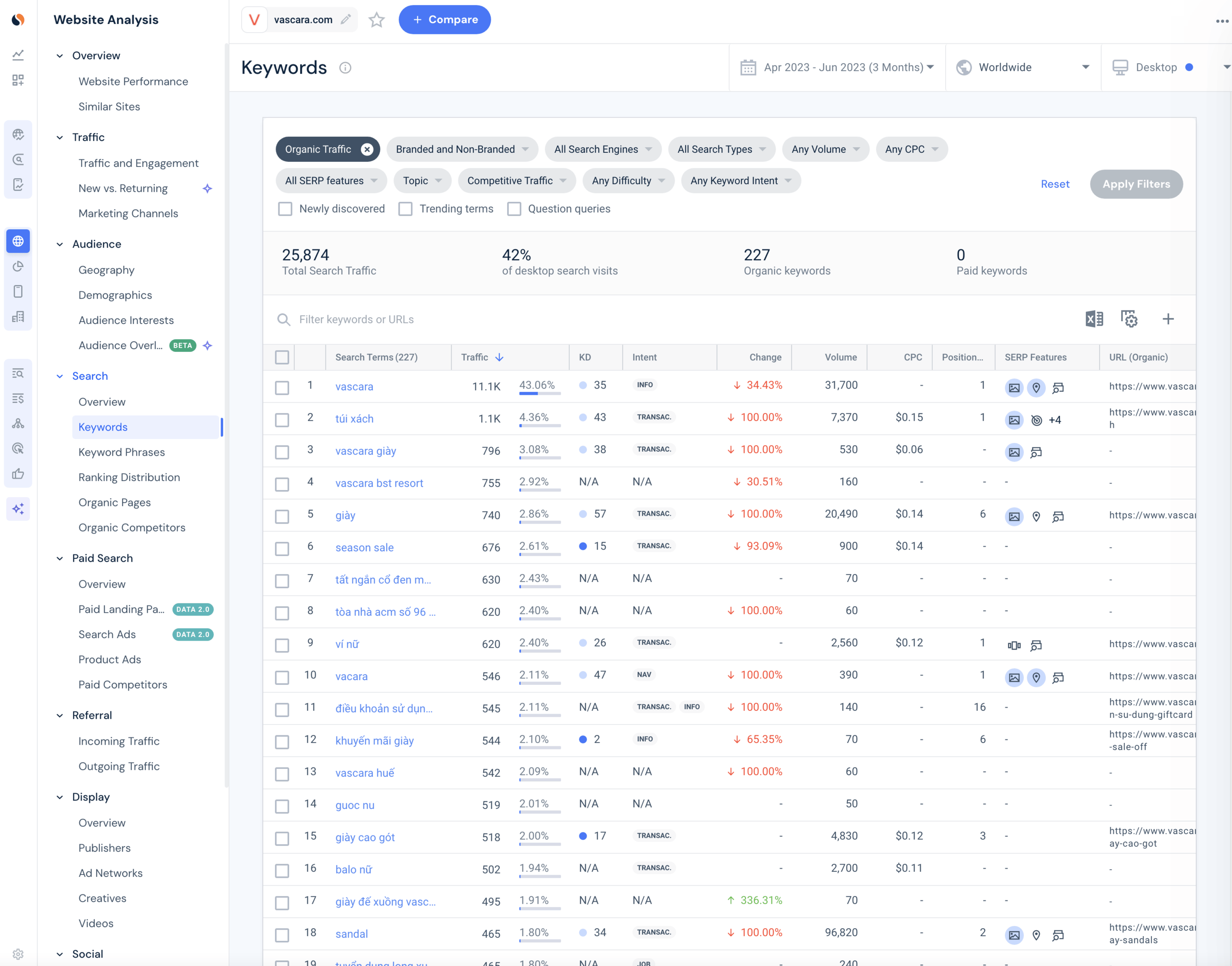Open the trend chart icon in left rail
The height and width of the screenshot is (966, 1232).
[x=18, y=55]
